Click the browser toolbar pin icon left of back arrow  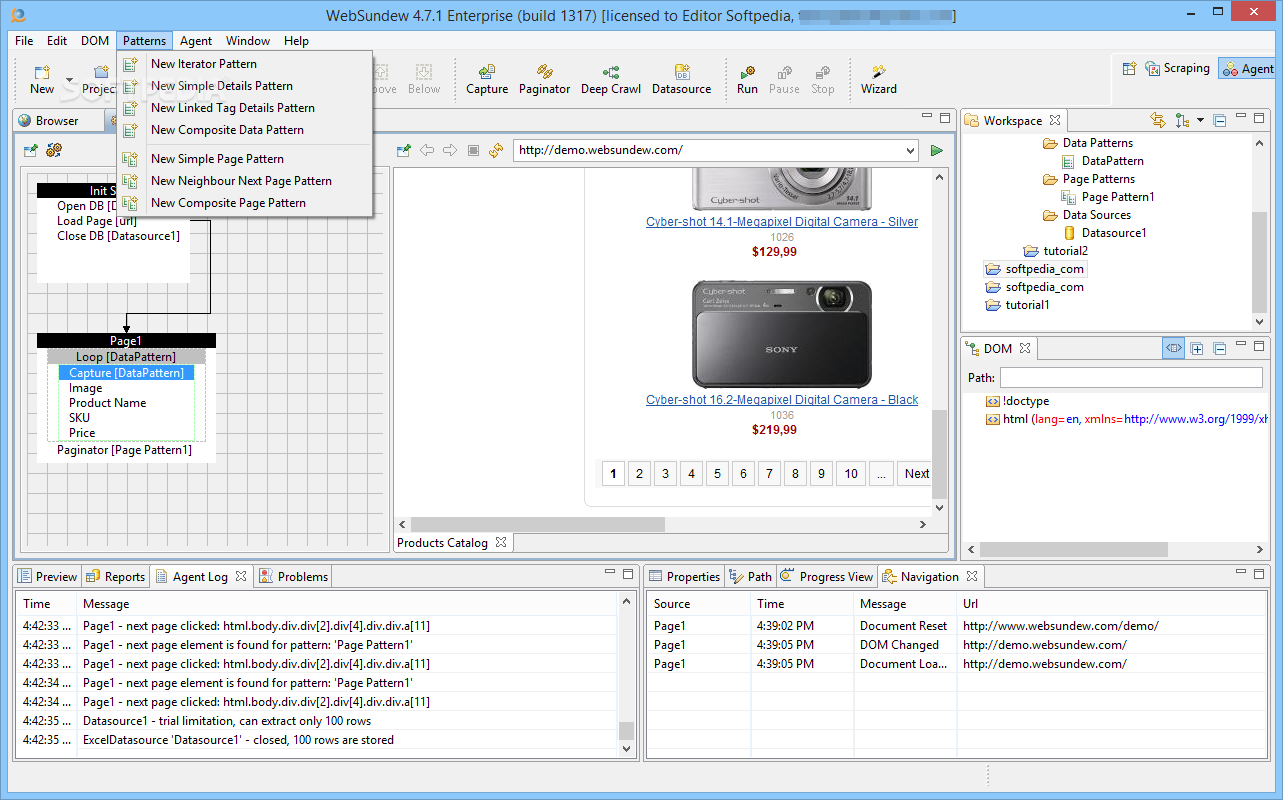(404, 151)
